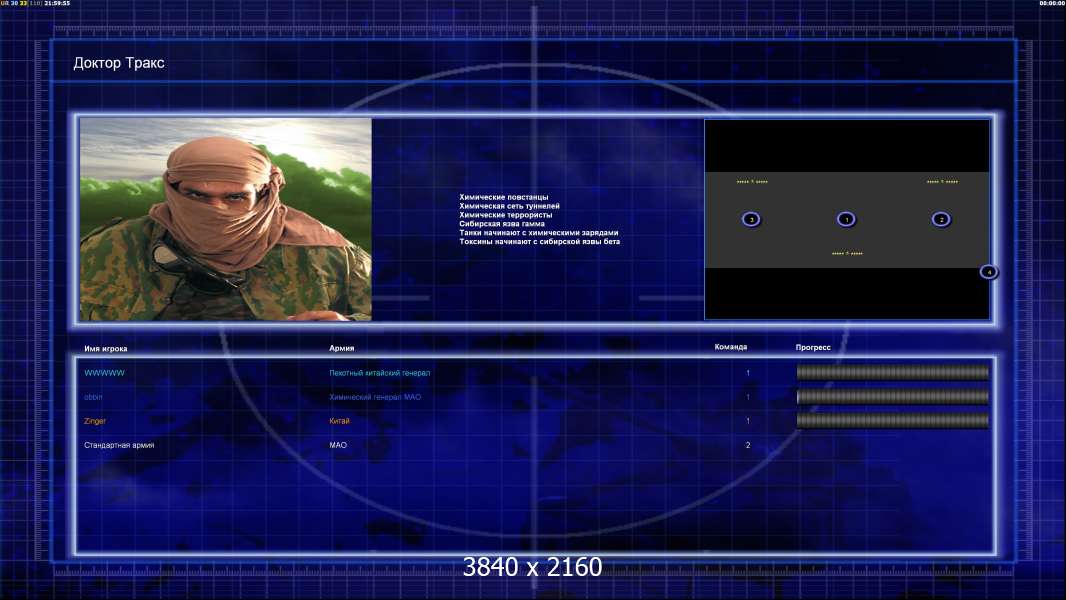1066x600 pixels.
Task: Click the yellow label above map marker 2
Action: [x=942, y=182]
